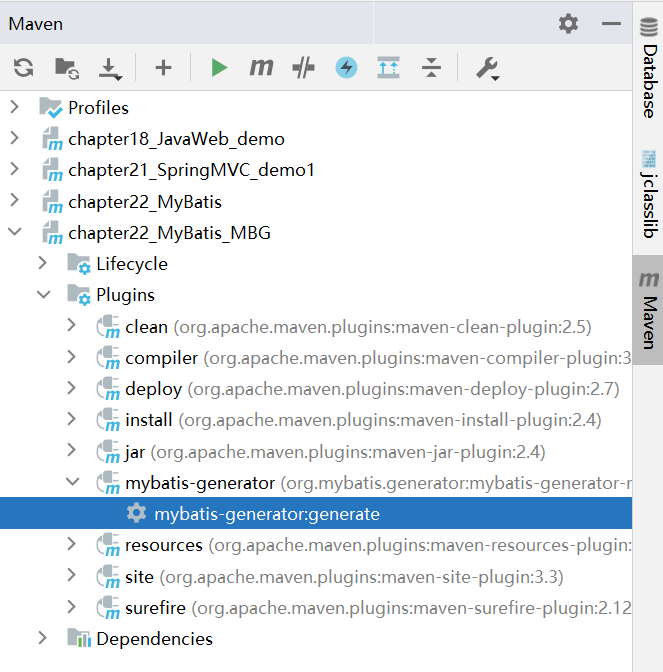663x672 pixels.
Task: Click chapter22_MyBatis_MBG Maven module icon
Action: [x=52, y=233]
